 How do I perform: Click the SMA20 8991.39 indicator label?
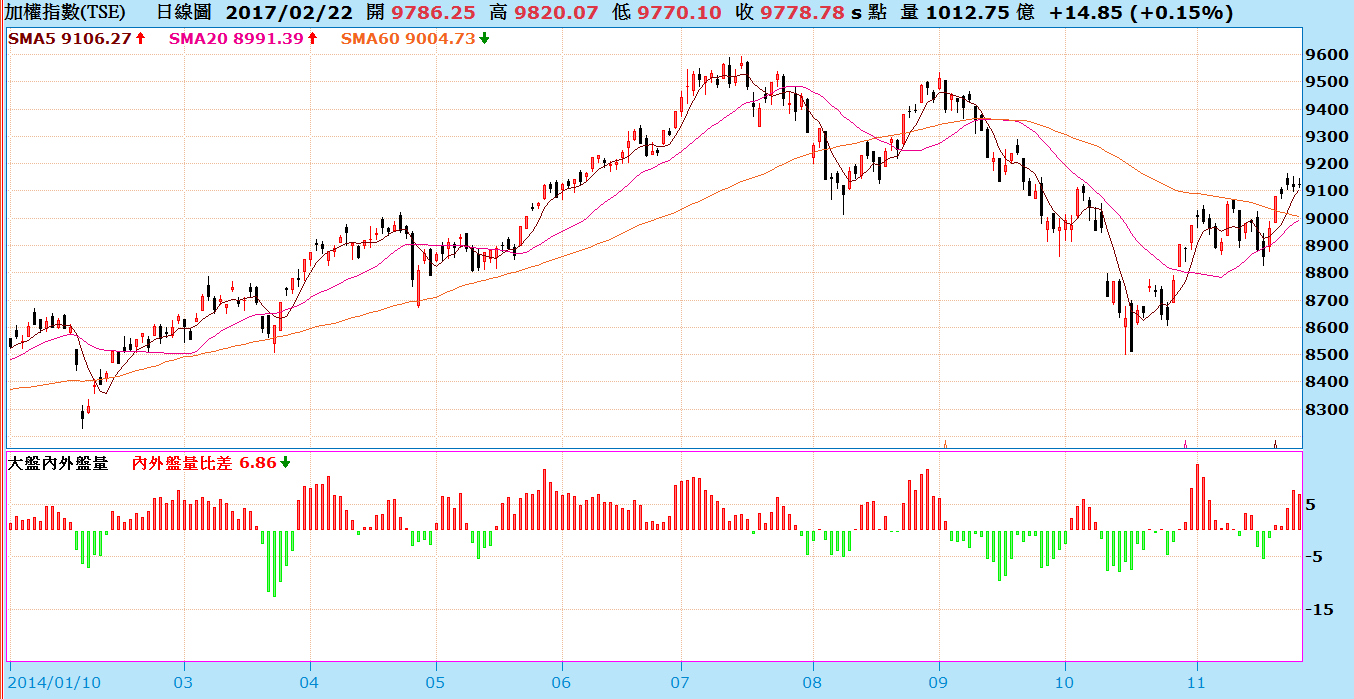[x=236, y=38]
